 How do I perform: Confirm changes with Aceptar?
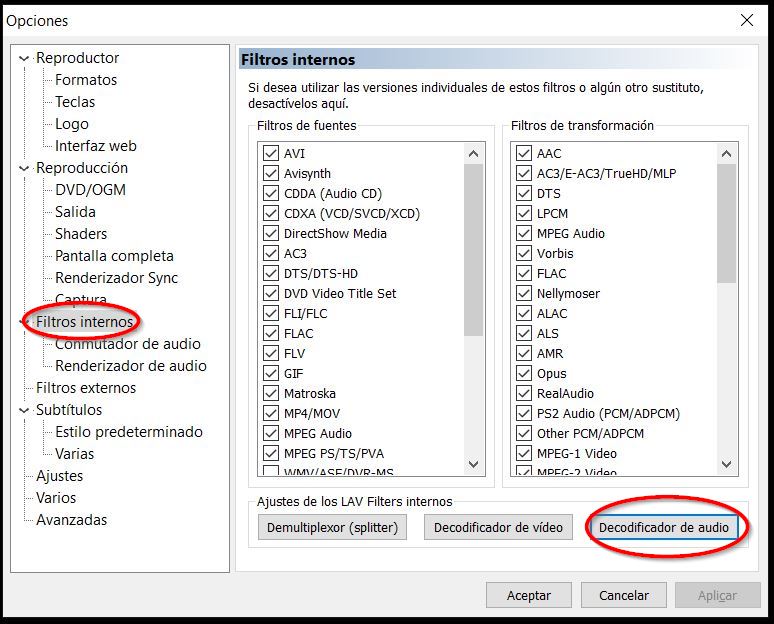529,595
